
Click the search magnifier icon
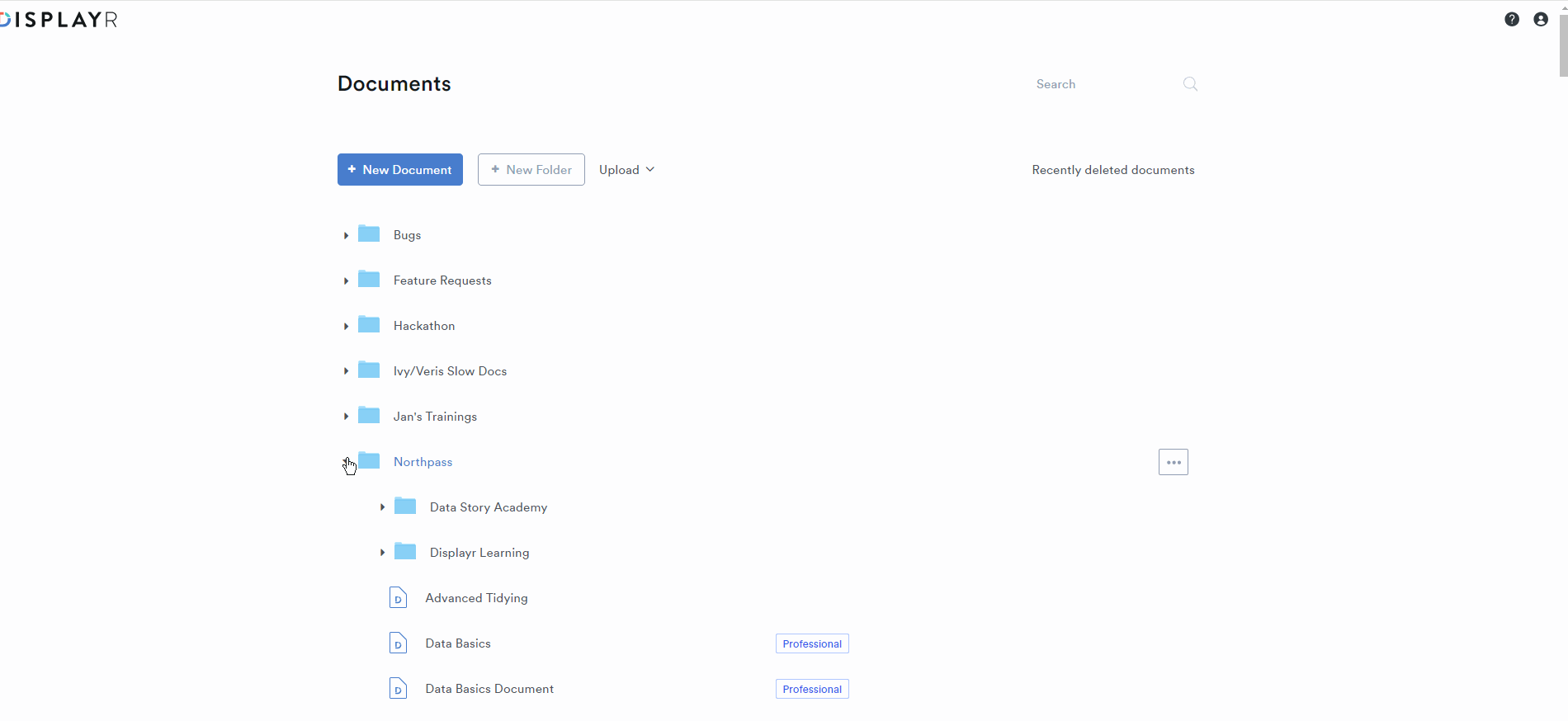click(1190, 84)
